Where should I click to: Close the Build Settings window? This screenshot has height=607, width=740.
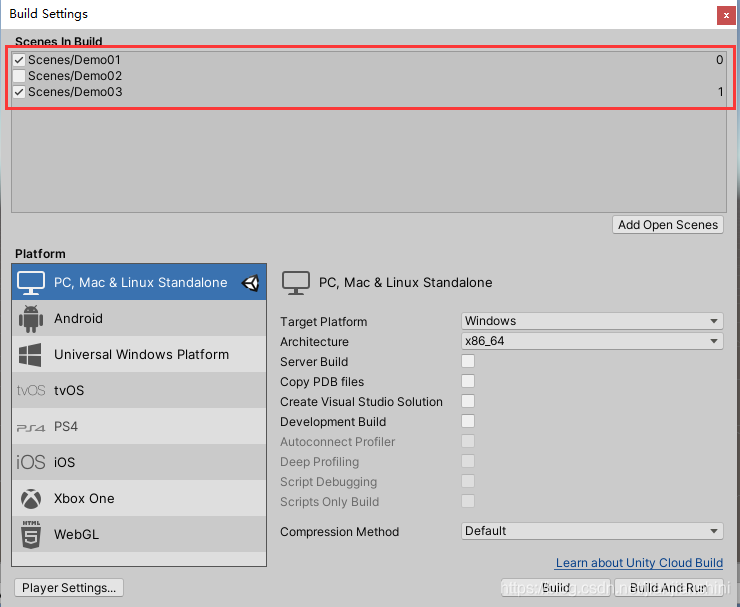[726, 16]
